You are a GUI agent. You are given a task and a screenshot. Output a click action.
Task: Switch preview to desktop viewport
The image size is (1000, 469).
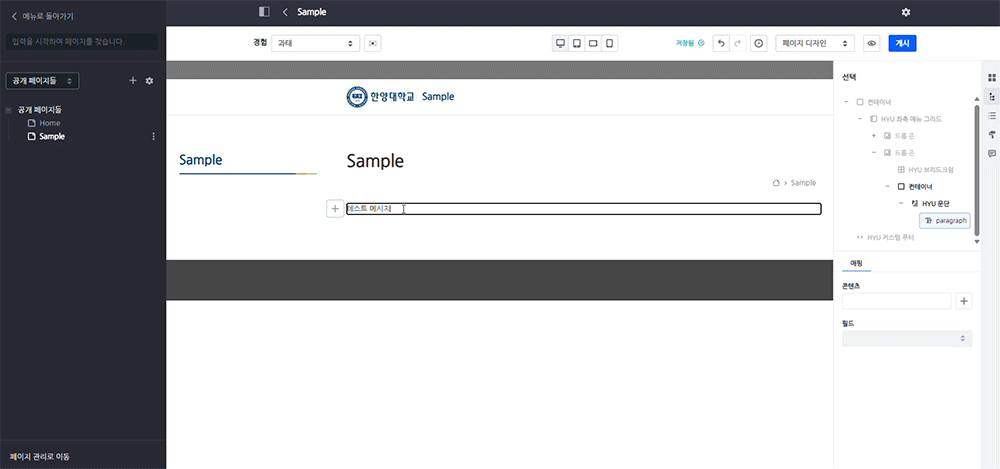(561, 44)
